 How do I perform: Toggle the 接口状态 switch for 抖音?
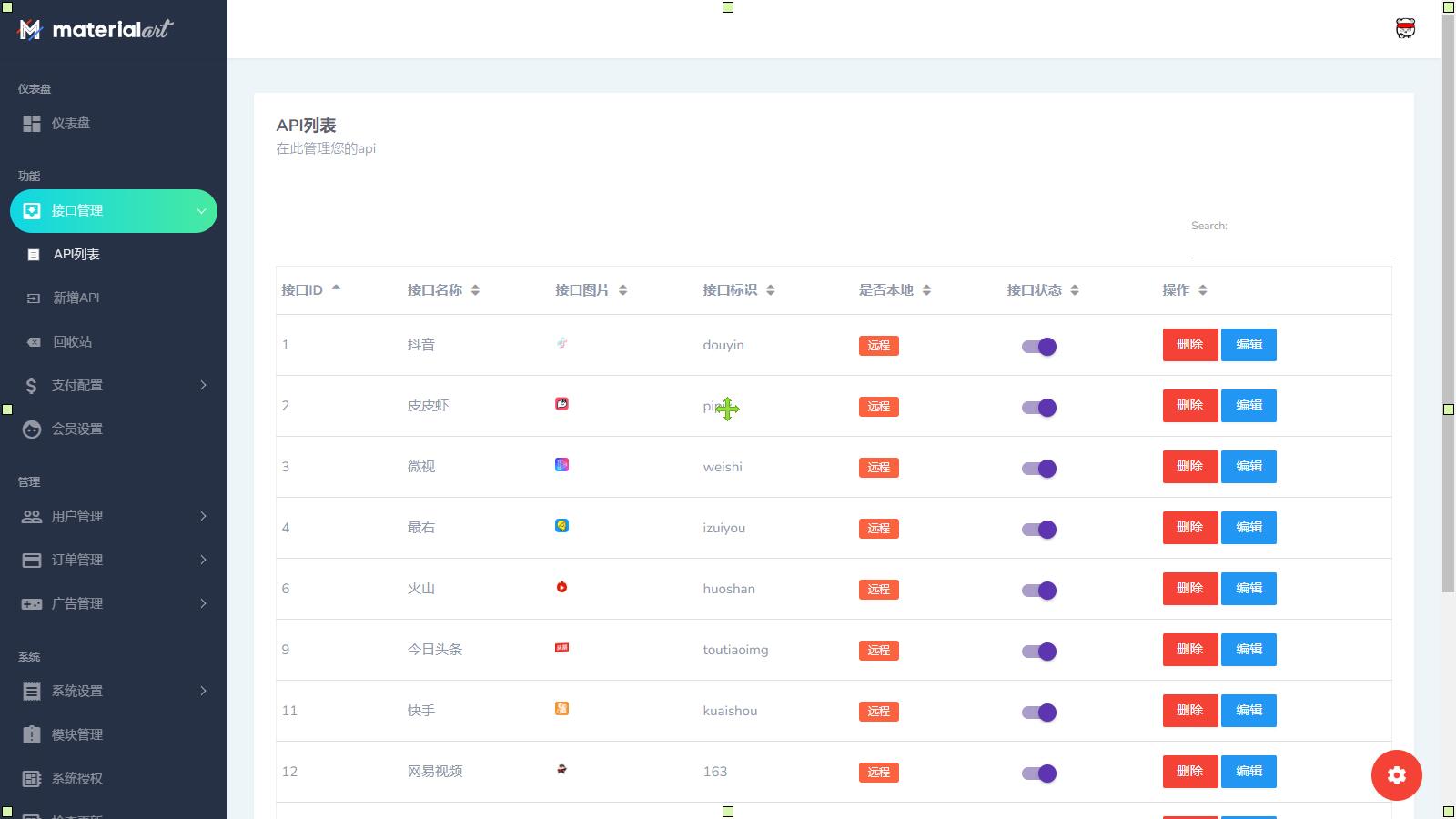(1038, 347)
